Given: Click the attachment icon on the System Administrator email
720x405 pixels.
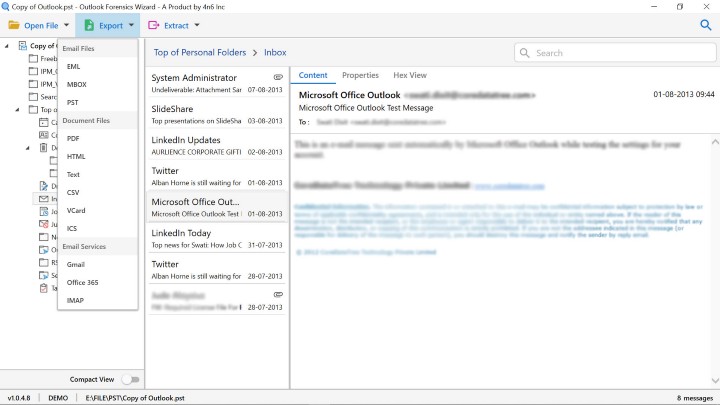Looking at the screenshot, I should [x=278, y=77].
